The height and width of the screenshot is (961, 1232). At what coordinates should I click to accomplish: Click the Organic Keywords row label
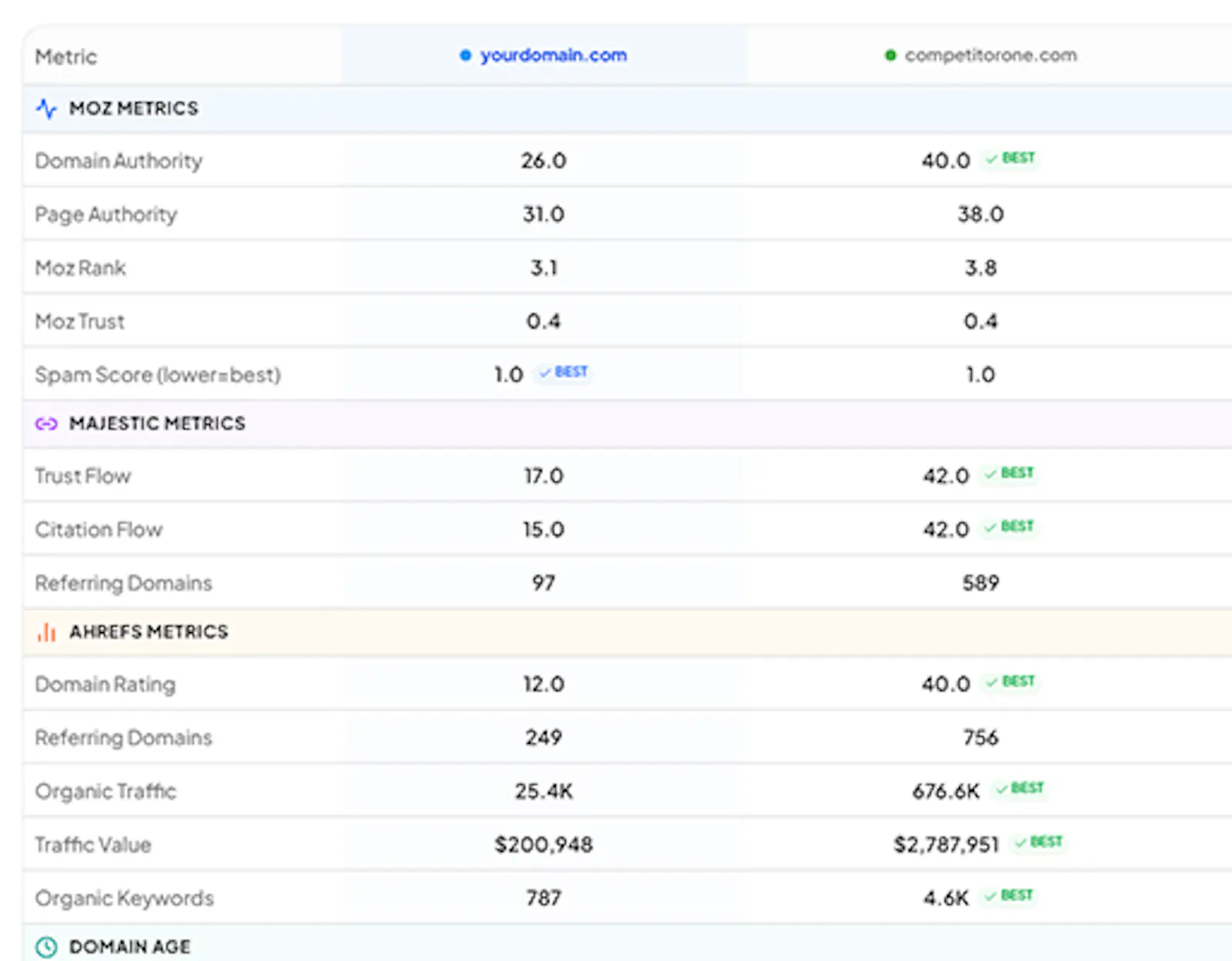[124, 899]
